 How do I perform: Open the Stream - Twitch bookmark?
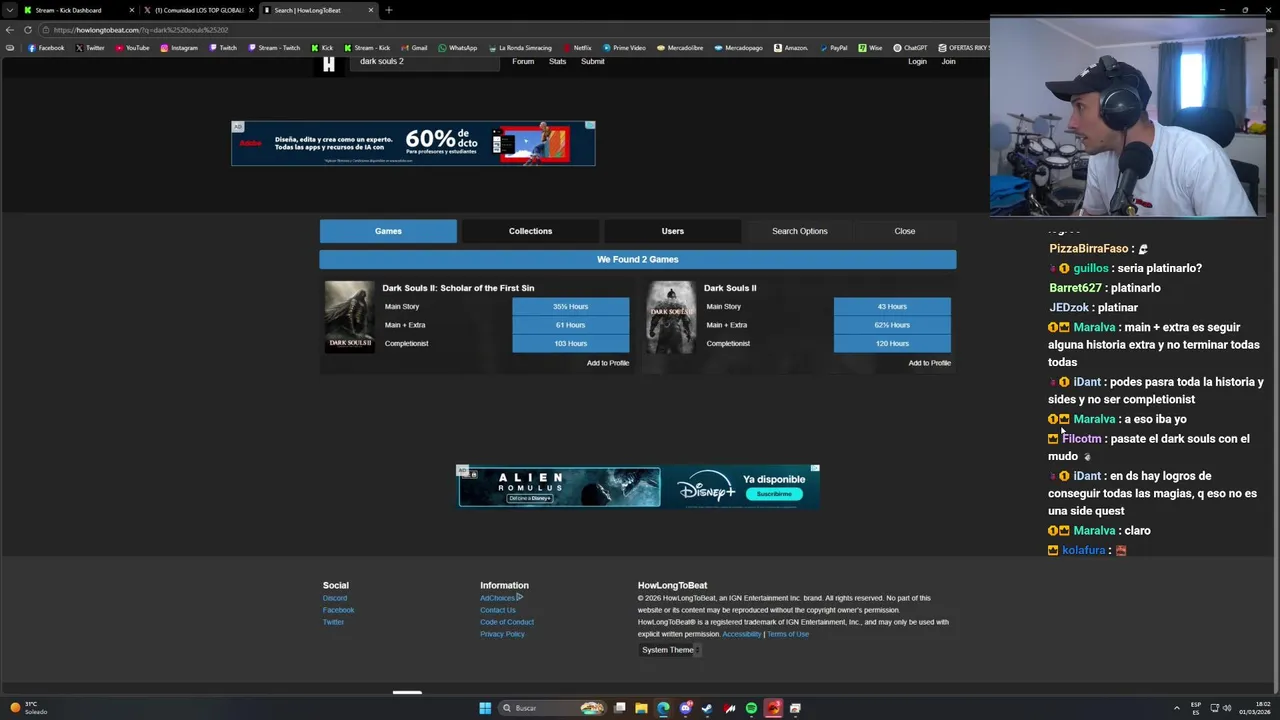(273, 48)
